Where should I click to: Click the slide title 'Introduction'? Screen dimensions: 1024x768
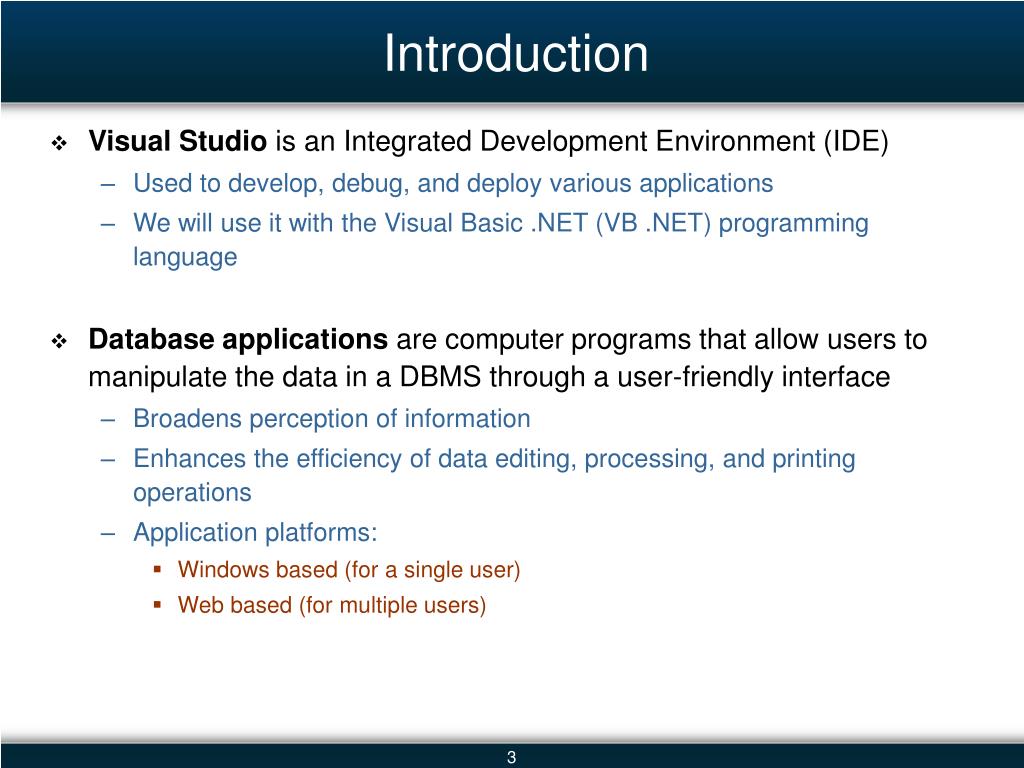(515, 54)
